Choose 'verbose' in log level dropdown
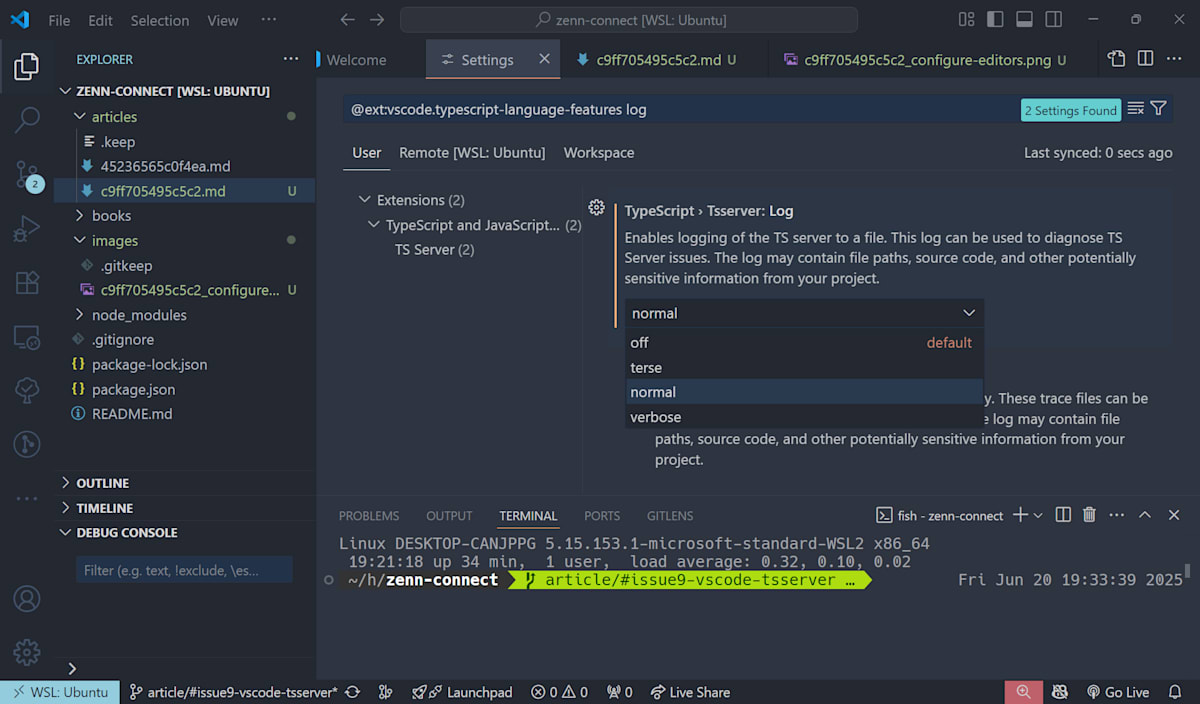Image resolution: width=1200 pixels, height=704 pixels. tap(804, 417)
